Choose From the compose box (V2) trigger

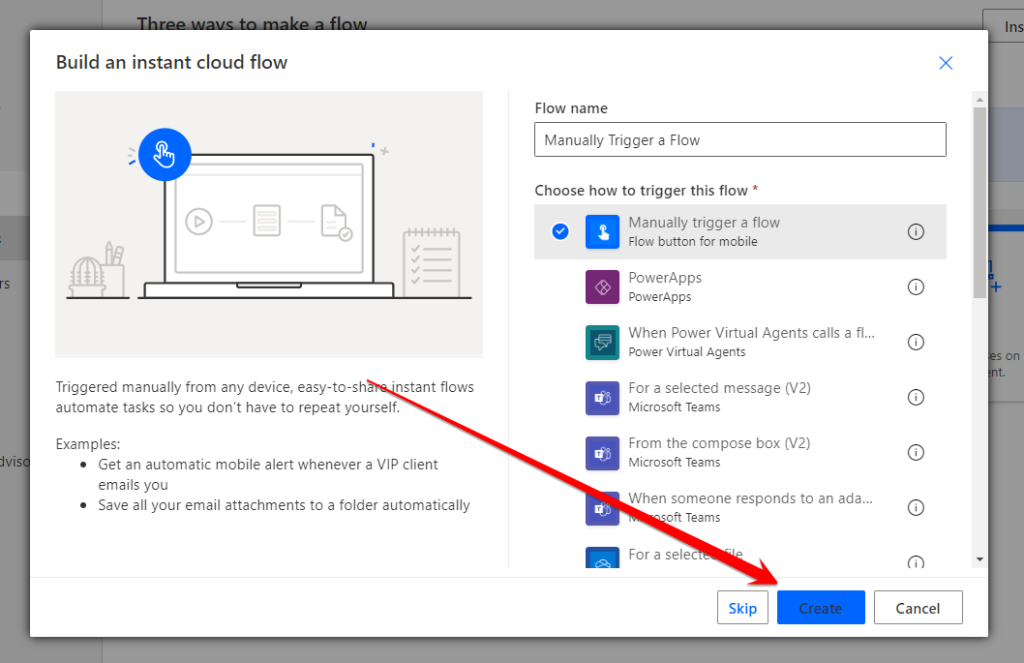[x=740, y=453]
